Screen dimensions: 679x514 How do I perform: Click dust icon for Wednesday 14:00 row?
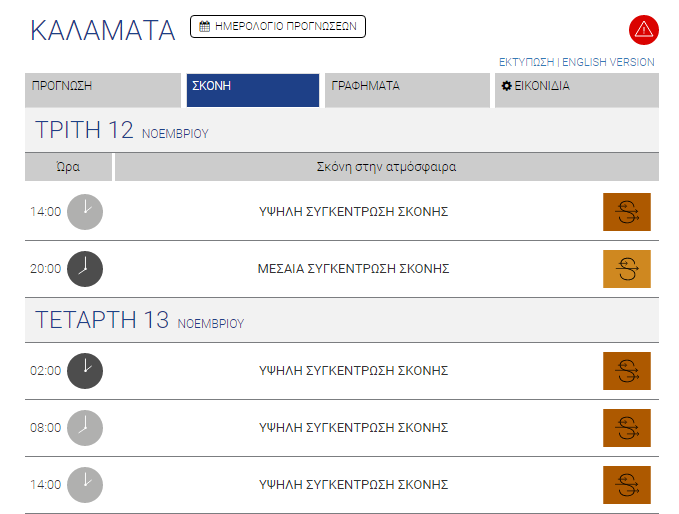tap(627, 485)
